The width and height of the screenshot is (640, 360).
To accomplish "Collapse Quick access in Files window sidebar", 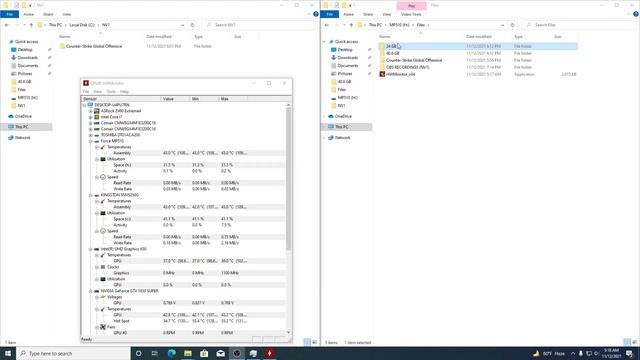I will click(324, 42).
